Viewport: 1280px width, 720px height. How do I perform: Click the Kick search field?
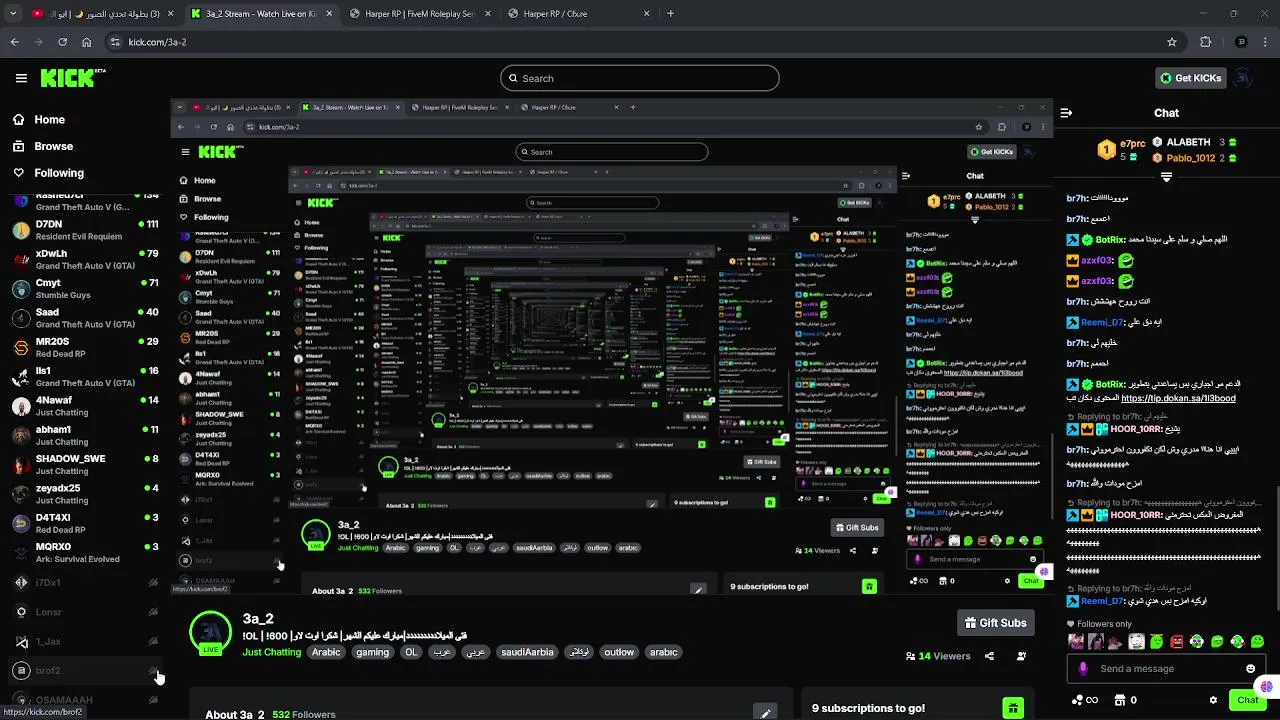pos(640,78)
